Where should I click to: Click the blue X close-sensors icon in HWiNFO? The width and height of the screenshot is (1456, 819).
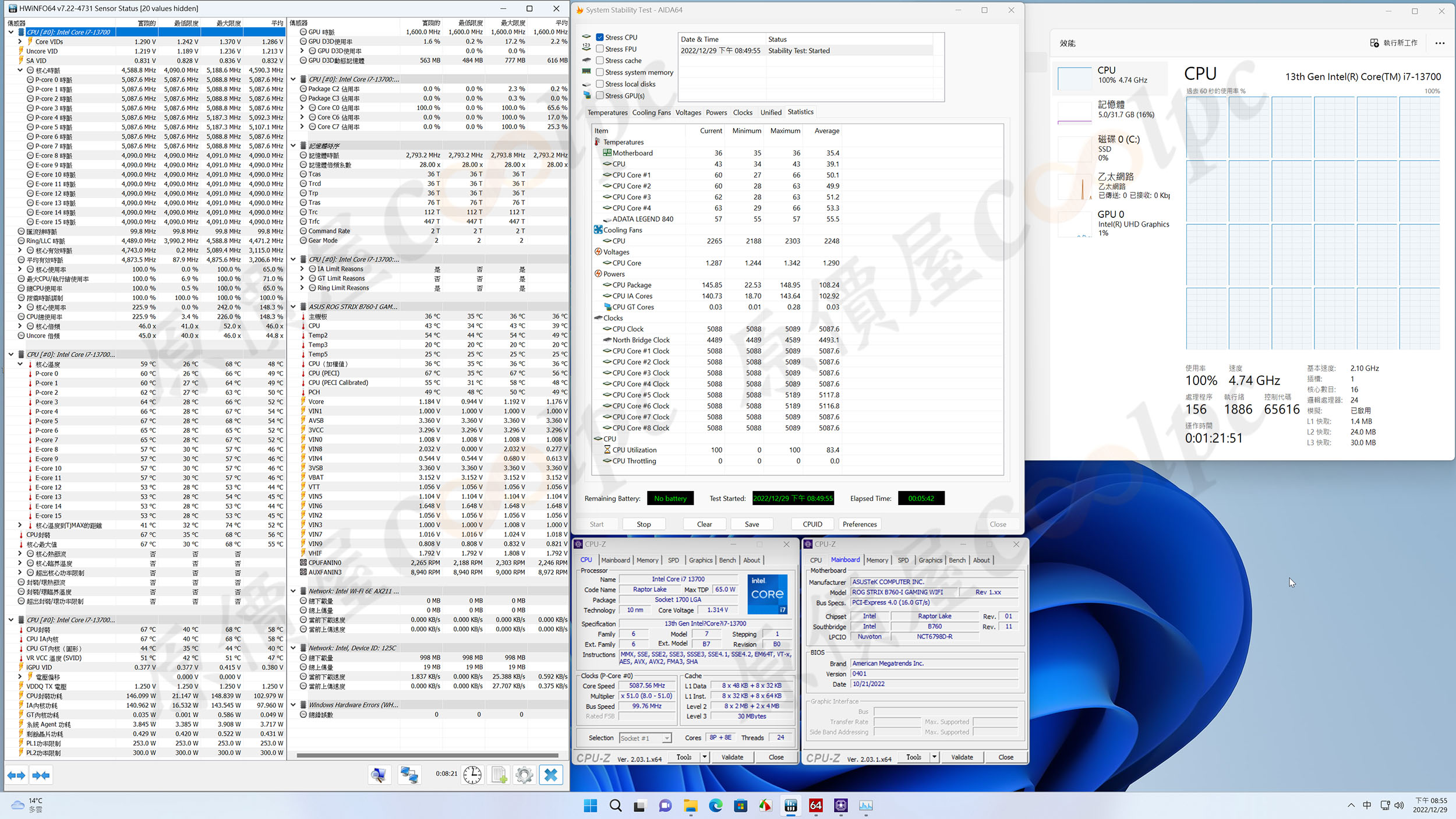coord(551,775)
